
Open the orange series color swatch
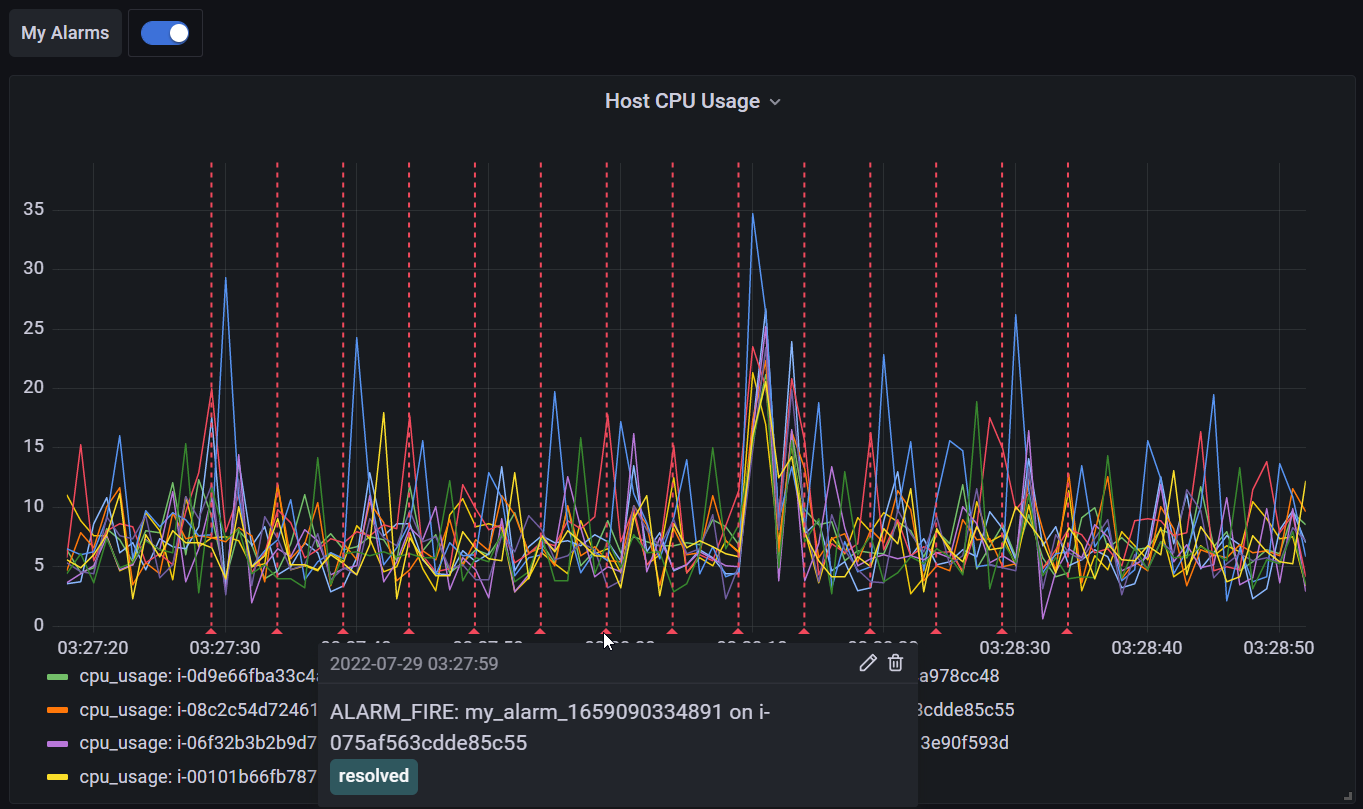click(58, 711)
